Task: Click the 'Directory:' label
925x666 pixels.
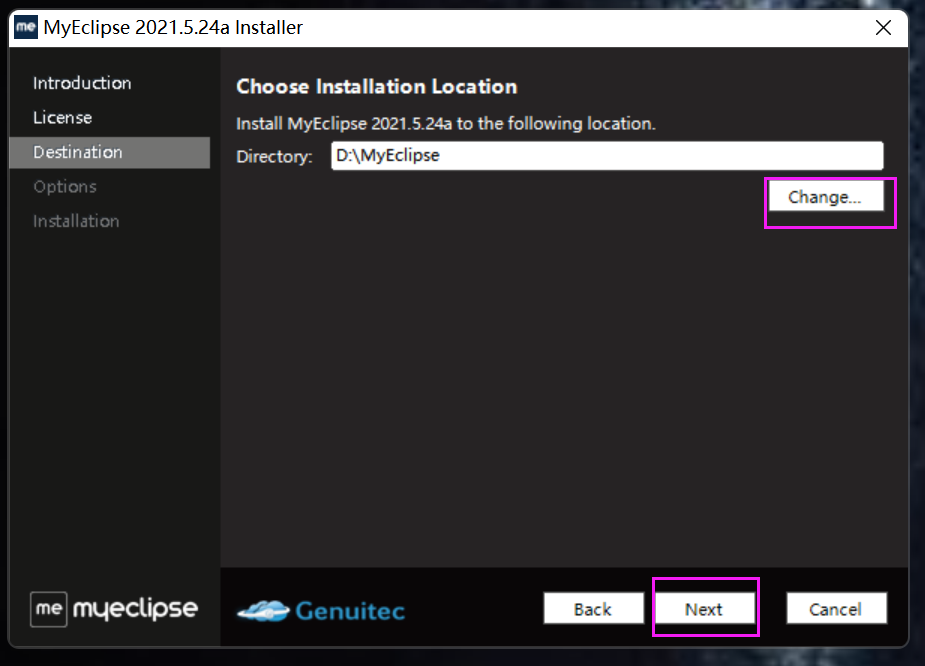Action: point(274,156)
